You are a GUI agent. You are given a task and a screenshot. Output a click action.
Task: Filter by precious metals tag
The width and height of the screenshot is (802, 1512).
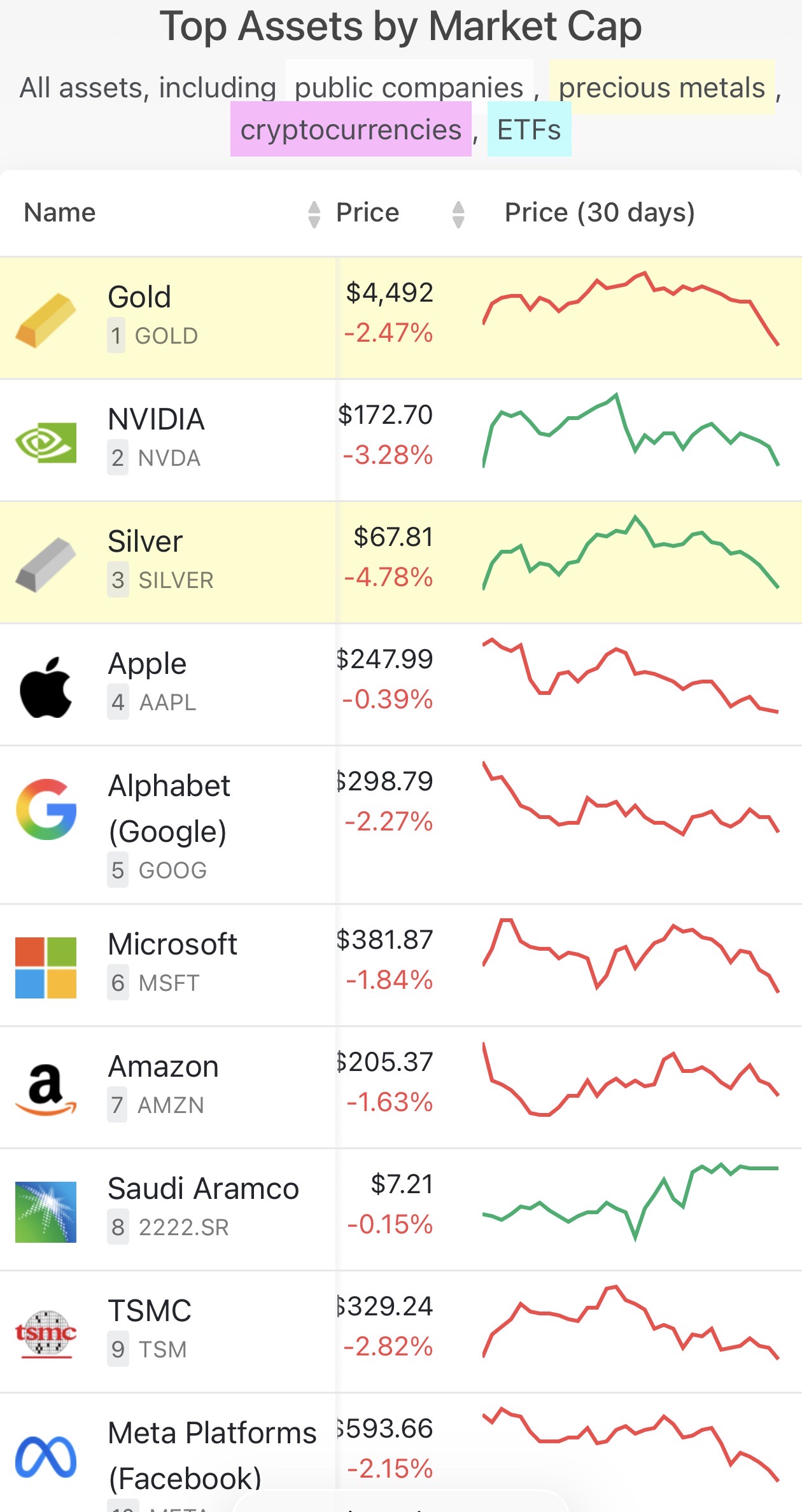pos(662,87)
